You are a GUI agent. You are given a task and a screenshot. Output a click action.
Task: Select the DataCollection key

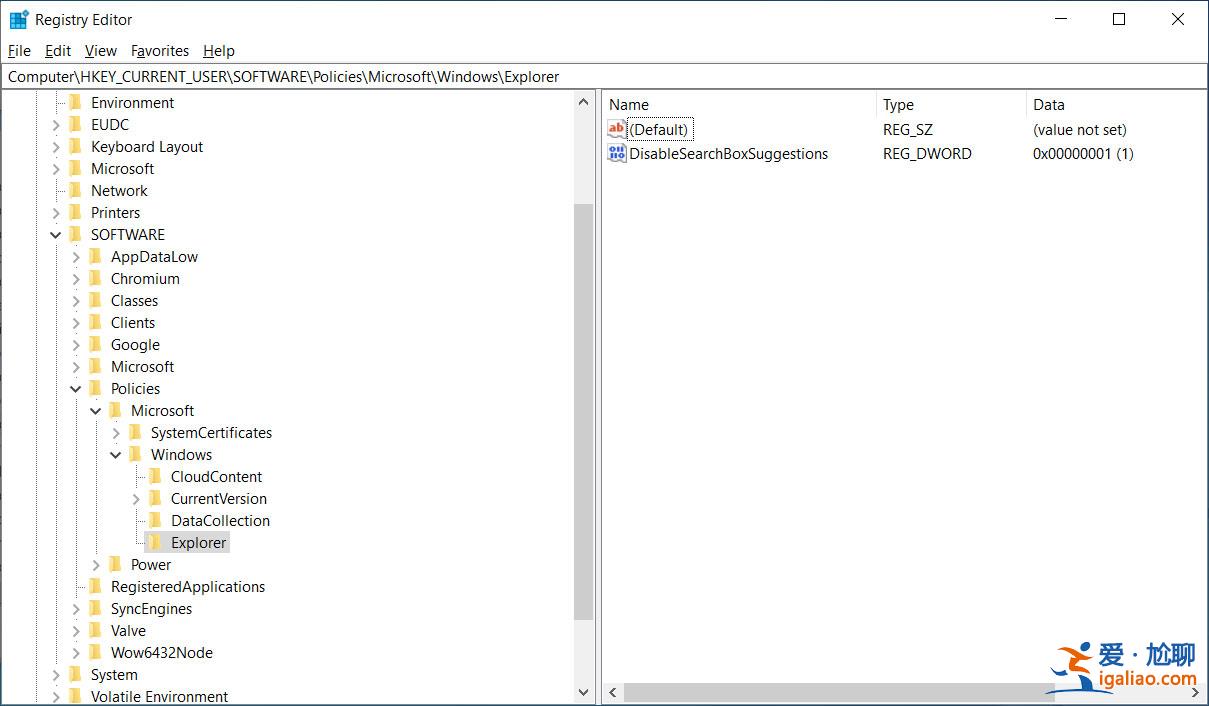(x=220, y=521)
